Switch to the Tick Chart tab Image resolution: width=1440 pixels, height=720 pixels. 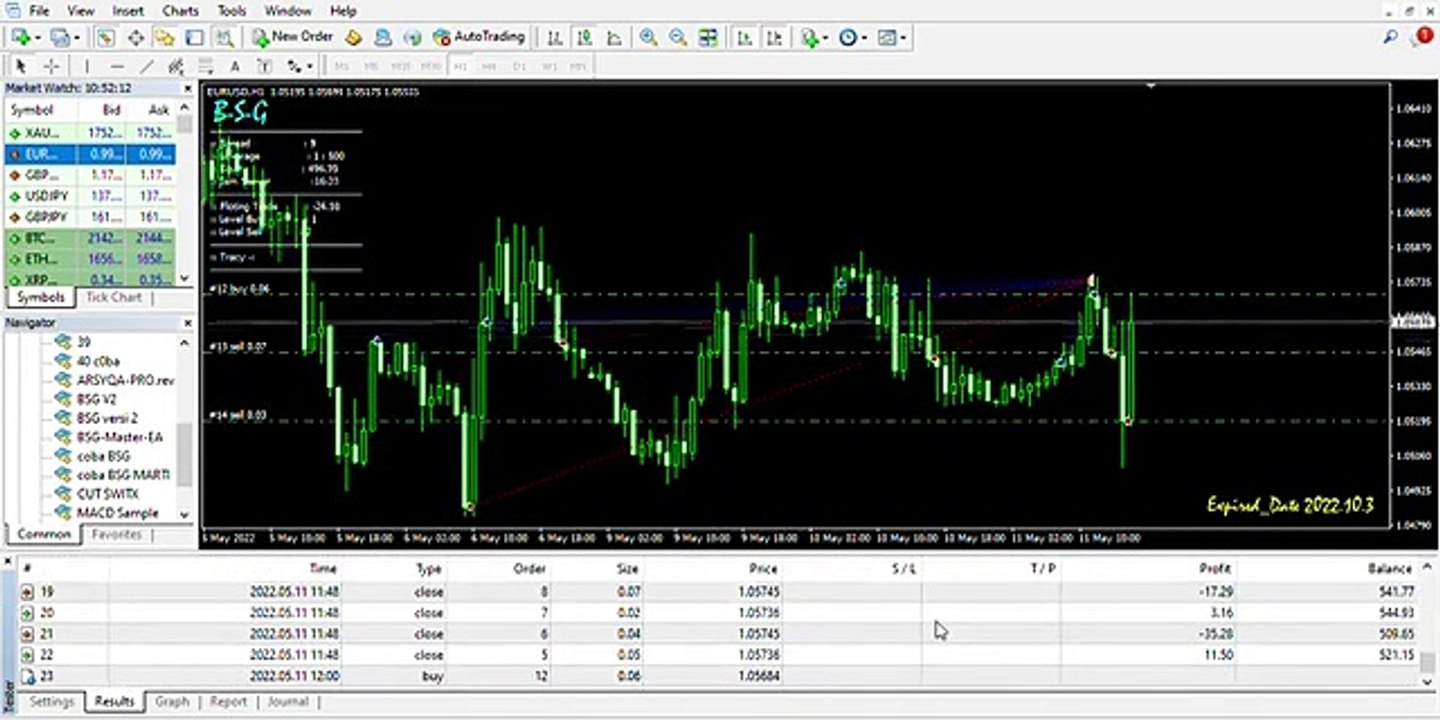coord(113,297)
